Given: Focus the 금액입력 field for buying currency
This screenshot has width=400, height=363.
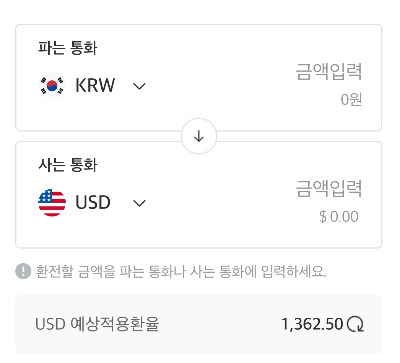Looking at the screenshot, I should pyautogui.click(x=329, y=188).
